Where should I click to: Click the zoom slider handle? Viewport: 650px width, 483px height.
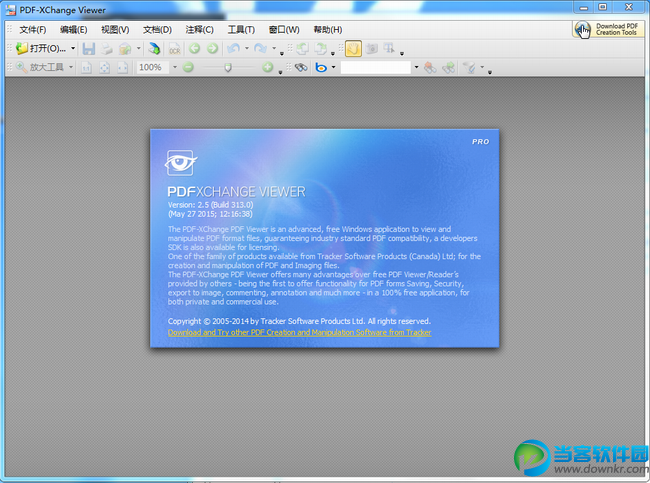[228, 68]
